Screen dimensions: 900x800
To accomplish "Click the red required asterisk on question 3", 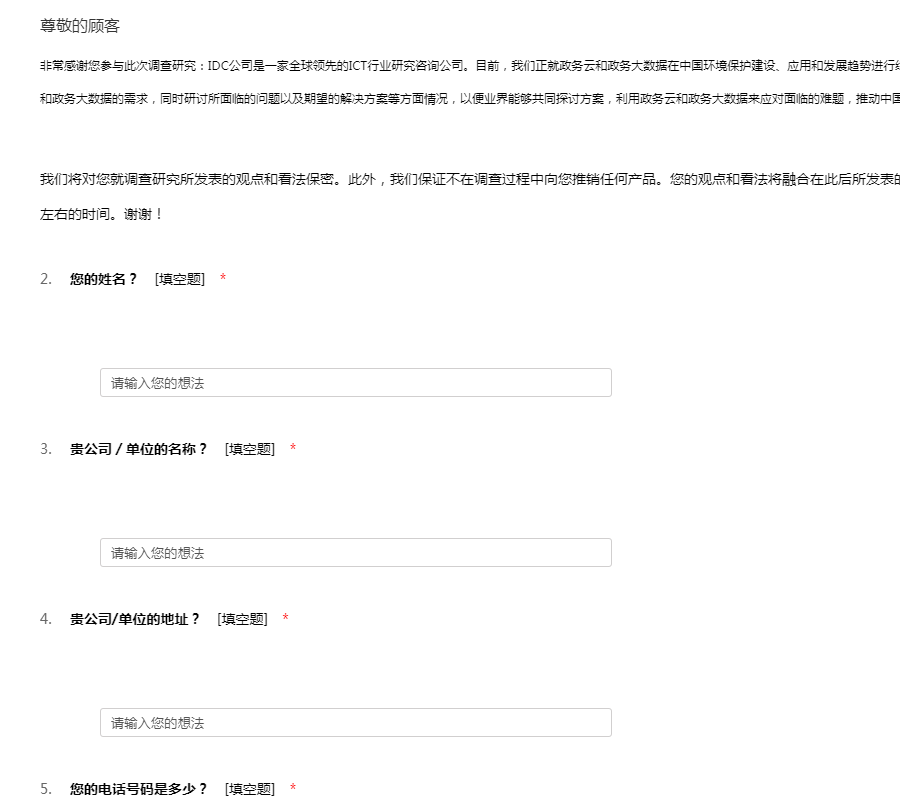I will pos(293,449).
